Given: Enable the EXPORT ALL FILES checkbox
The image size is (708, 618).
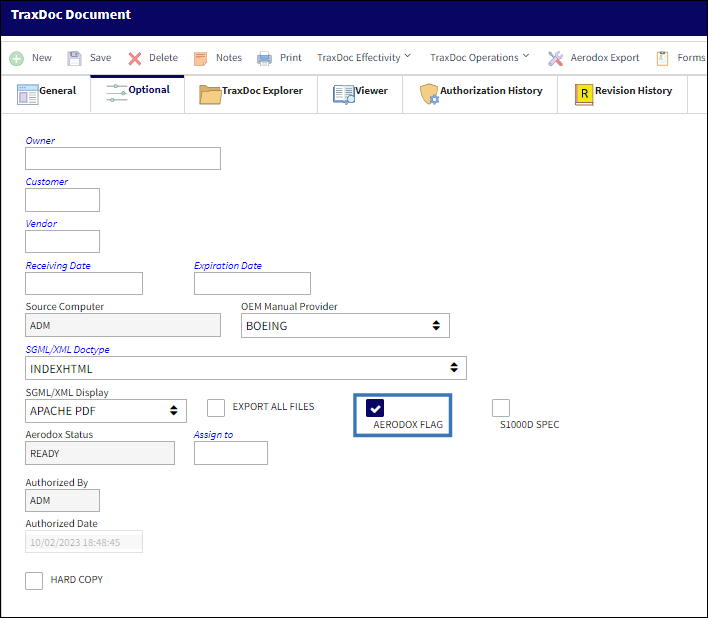Looking at the screenshot, I should point(216,408).
